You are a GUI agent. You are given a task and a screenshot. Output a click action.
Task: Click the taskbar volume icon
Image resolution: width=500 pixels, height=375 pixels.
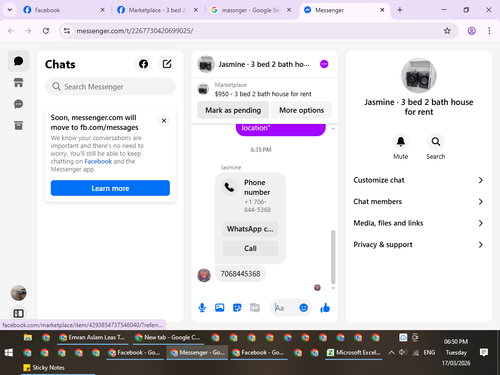point(403,352)
